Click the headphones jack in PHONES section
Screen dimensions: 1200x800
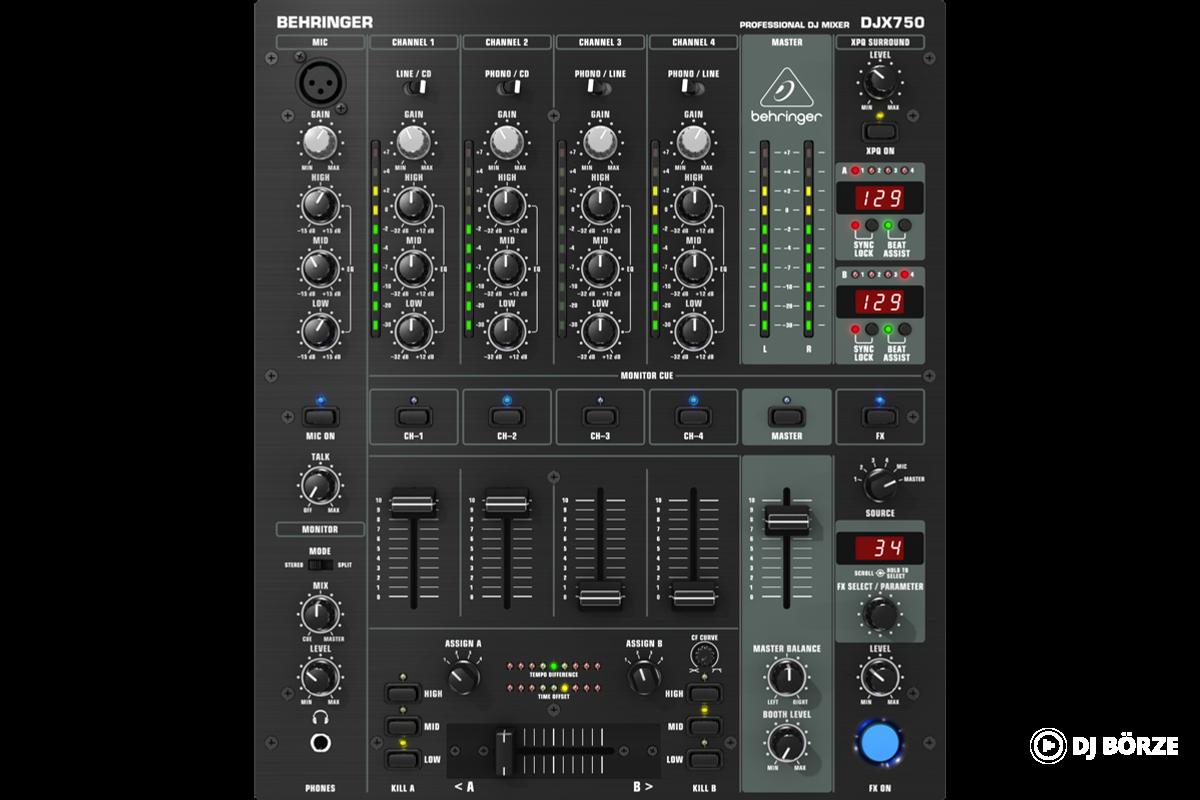tap(320, 743)
